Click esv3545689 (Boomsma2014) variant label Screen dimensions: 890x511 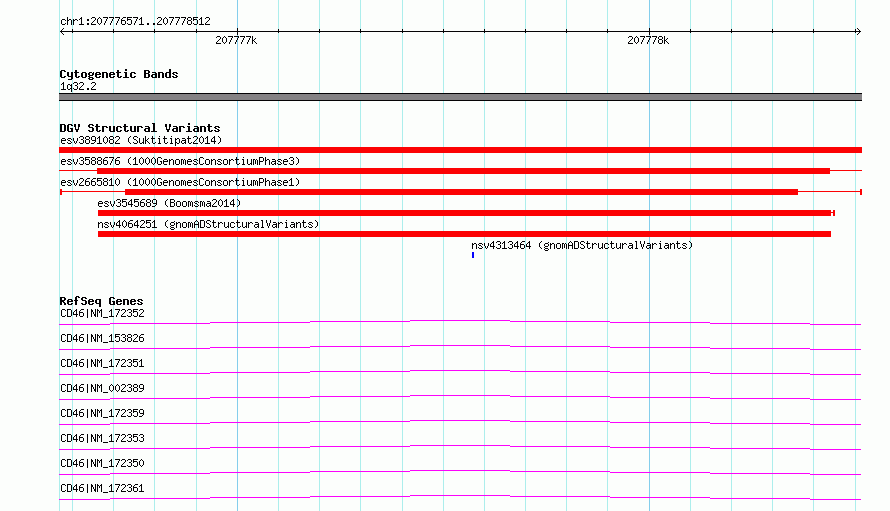(x=169, y=203)
